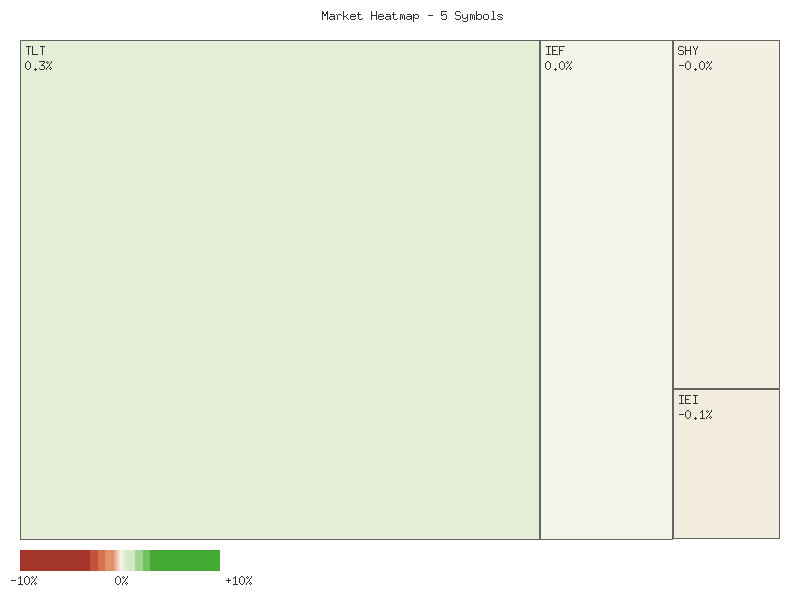This screenshot has height=600, width=800.
Task: Click the color legend gradient bar
Action: click(x=120, y=562)
